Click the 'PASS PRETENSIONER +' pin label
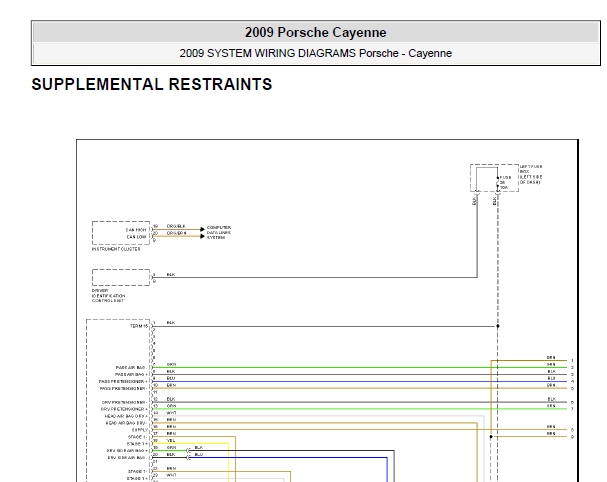The image size is (607, 482). tap(123, 381)
